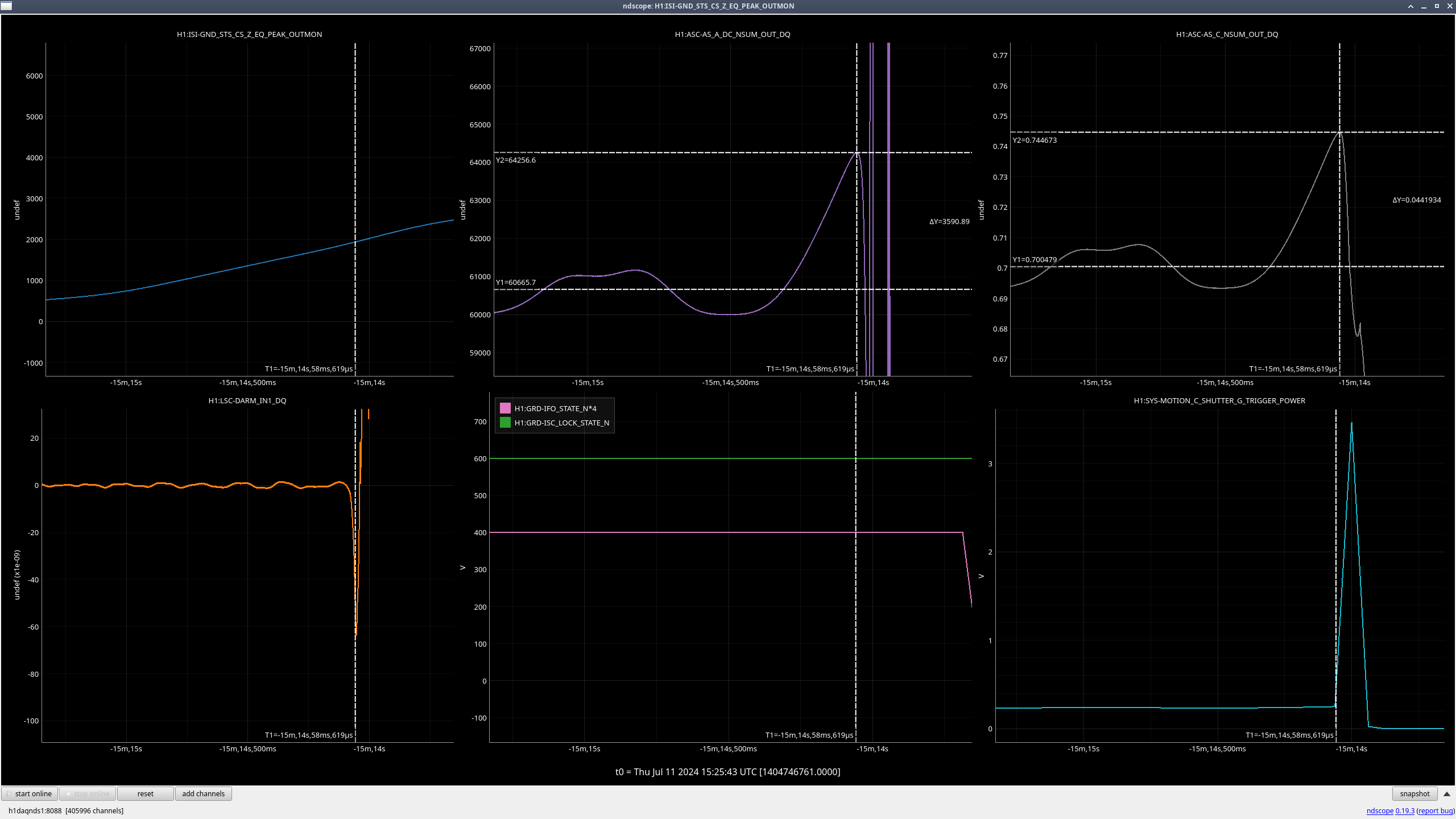Image resolution: width=1456 pixels, height=819 pixels.
Task: Click the ΔY=3590.89 readout
Action: point(949,221)
